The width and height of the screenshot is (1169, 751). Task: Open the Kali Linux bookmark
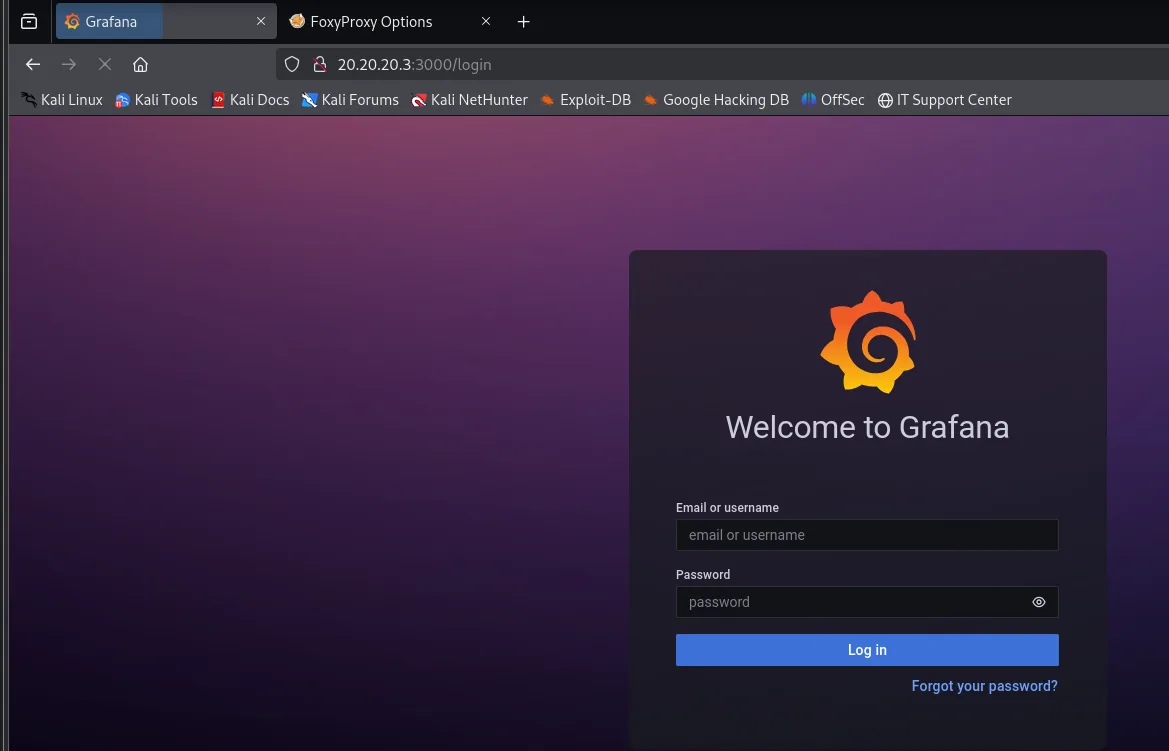[62, 100]
